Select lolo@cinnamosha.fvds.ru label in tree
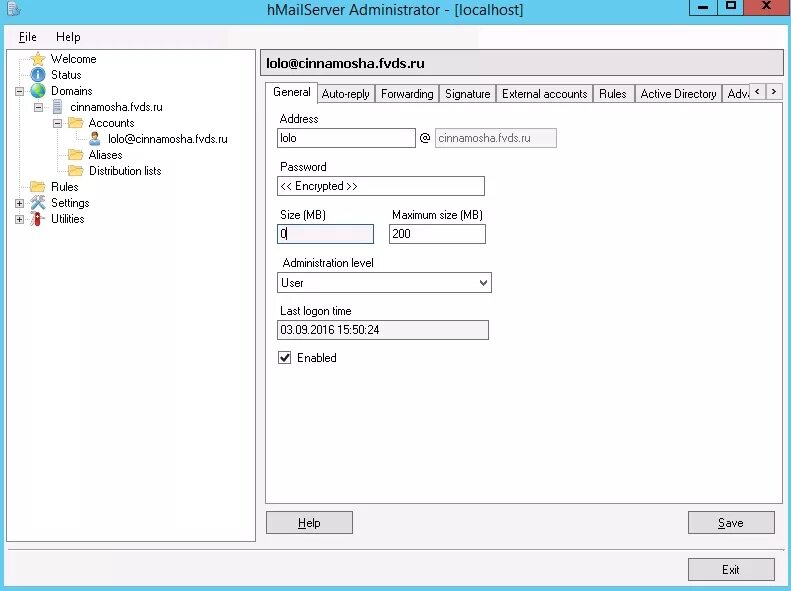The image size is (791, 591). [x=168, y=139]
